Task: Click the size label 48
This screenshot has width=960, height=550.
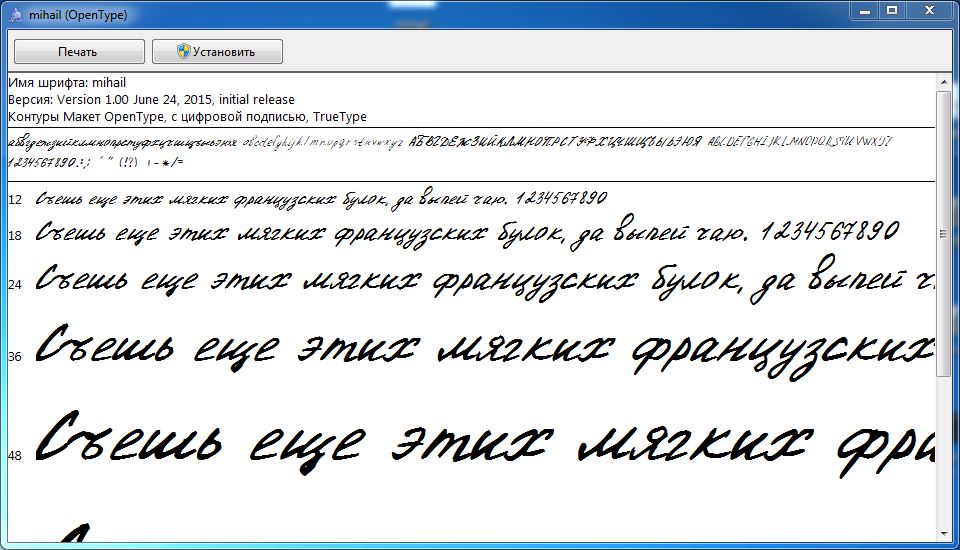Action: (15, 455)
